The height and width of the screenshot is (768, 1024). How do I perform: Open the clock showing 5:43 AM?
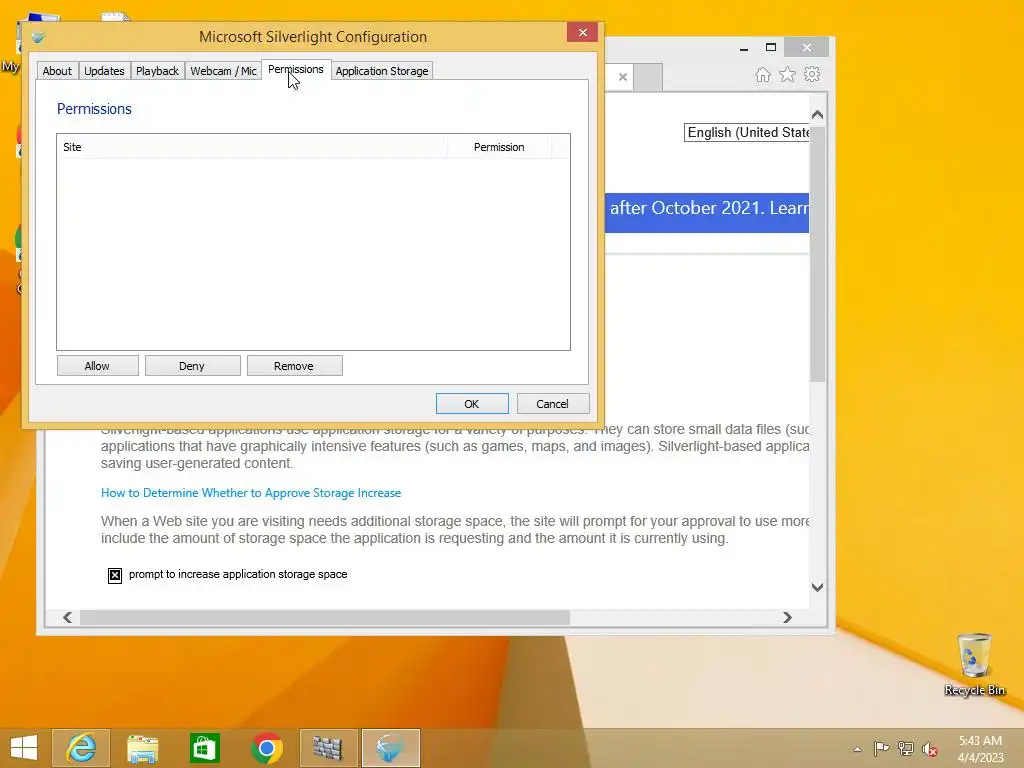980,749
